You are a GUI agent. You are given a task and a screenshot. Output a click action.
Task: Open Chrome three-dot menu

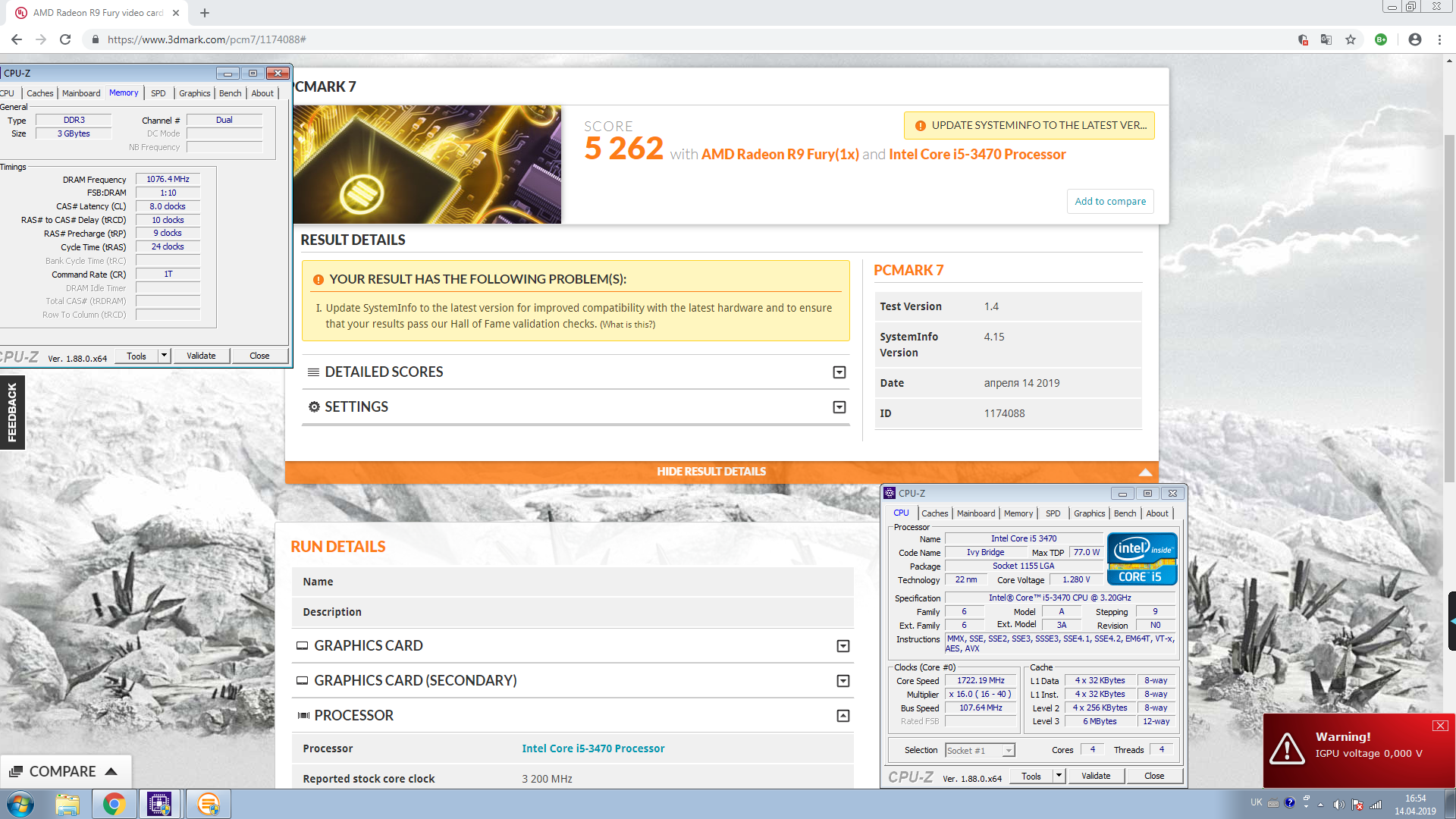(x=1439, y=39)
